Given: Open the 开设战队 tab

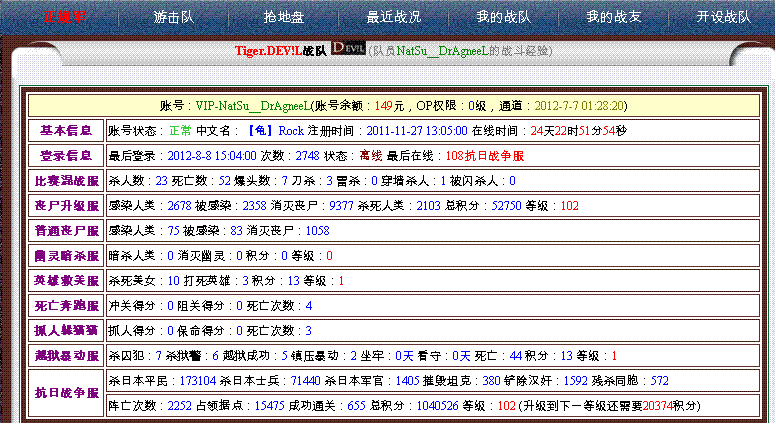Looking at the screenshot, I should click(722, 17).
